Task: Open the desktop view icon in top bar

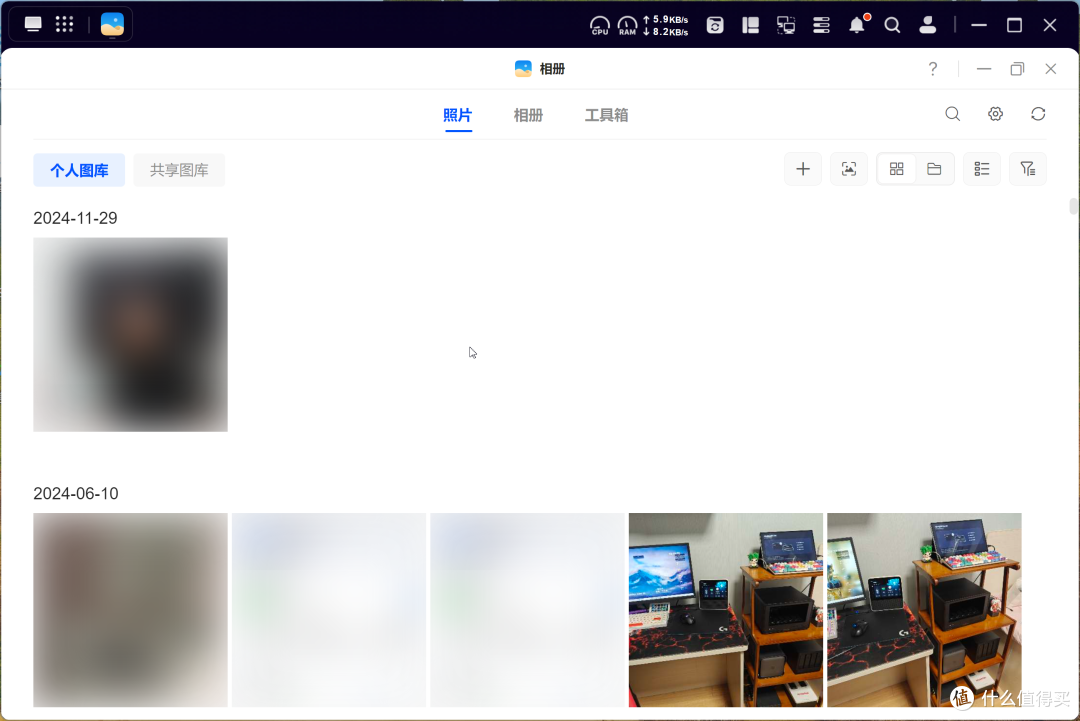Action: tap(32, 25)
